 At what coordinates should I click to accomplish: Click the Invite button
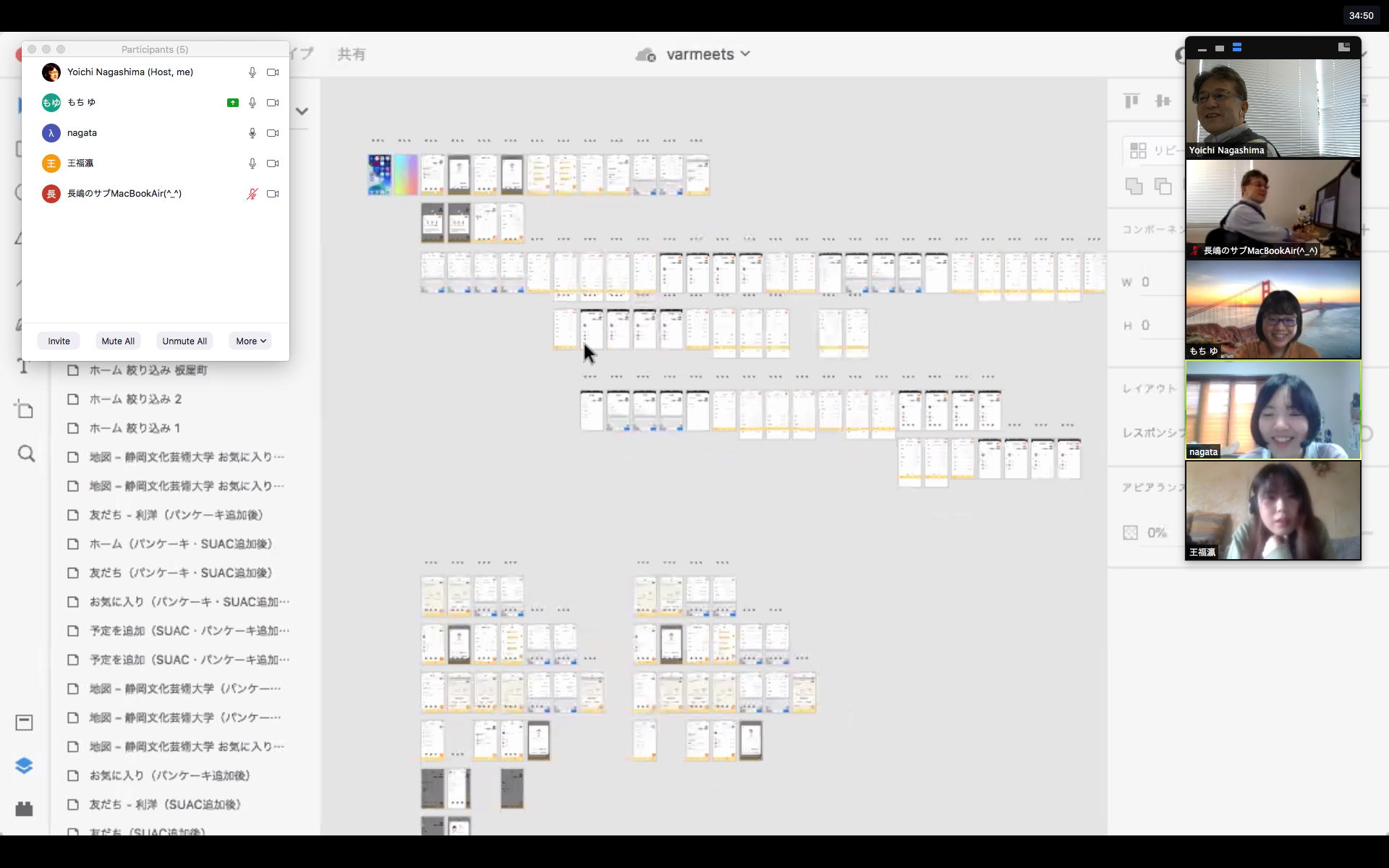[59, 341]
